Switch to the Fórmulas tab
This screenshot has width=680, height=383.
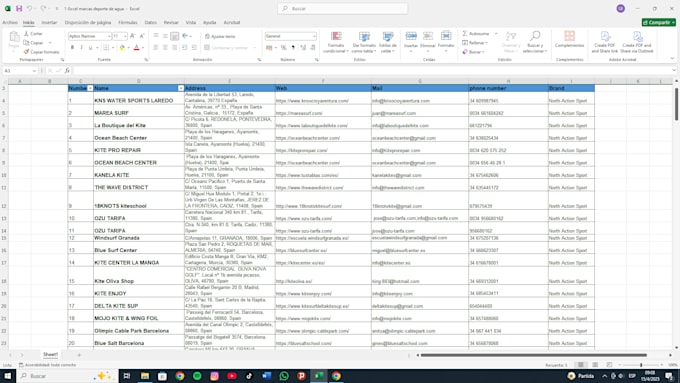coord(128,22)
